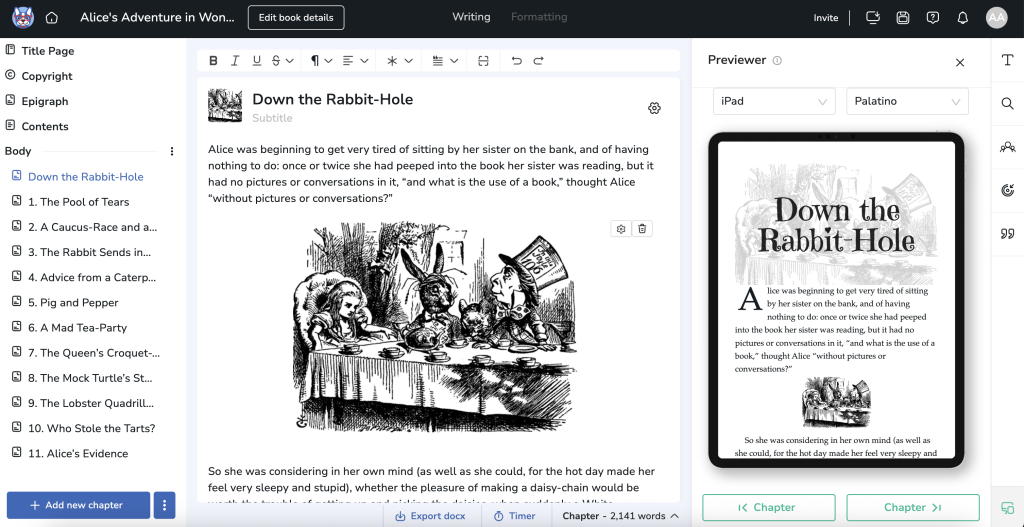
Task: Open chapter settings gear beside the title
Action: (x=654, y=108)
